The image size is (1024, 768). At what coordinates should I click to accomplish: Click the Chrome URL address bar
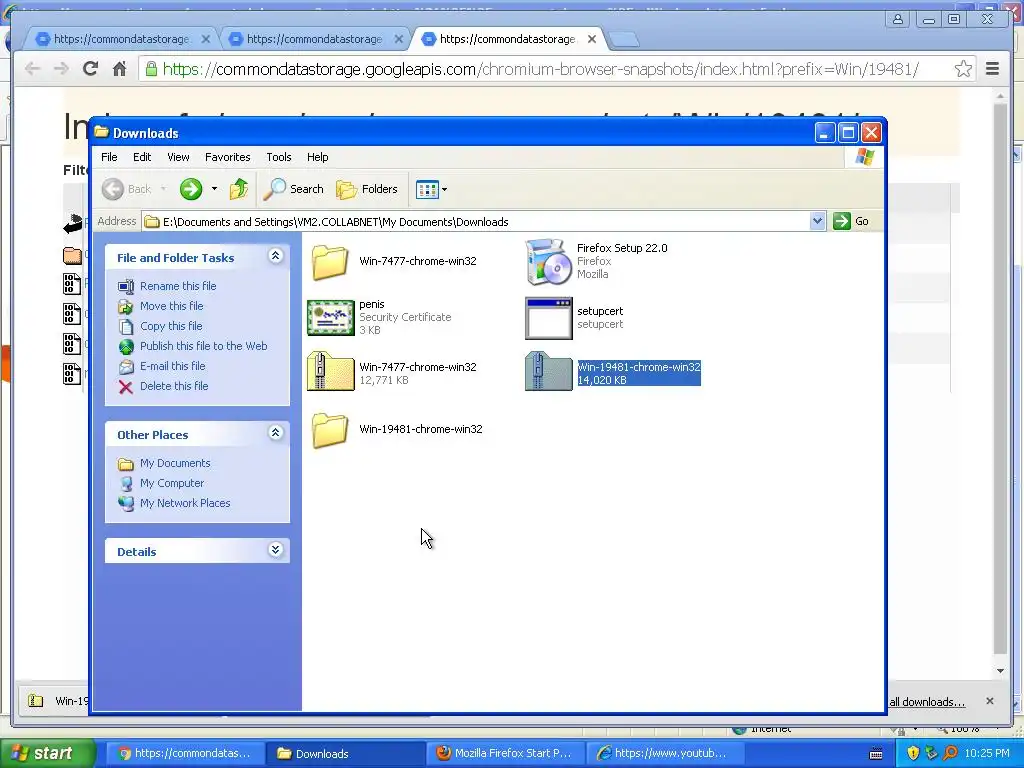click(x=556, y=69)
